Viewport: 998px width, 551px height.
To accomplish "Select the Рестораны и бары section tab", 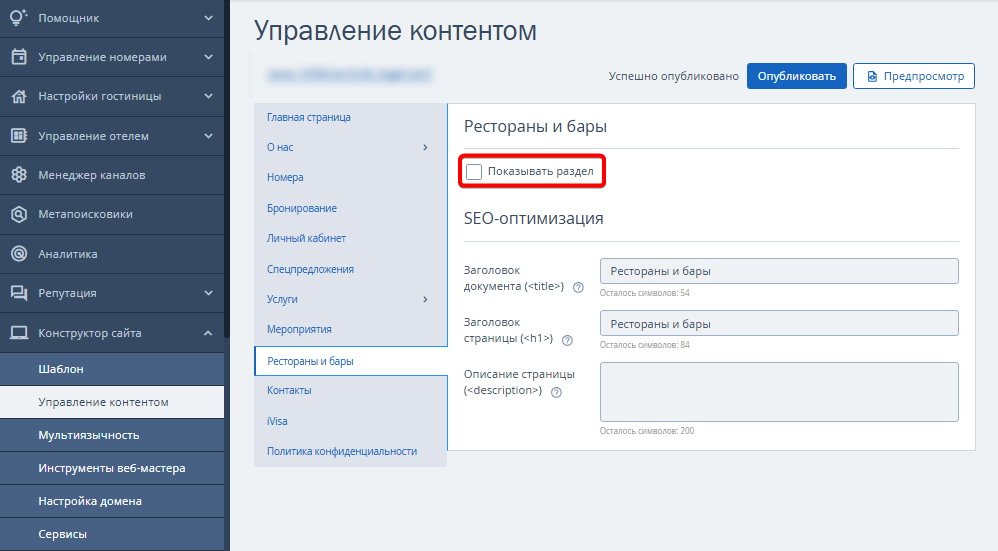I will pyautogui.click(x=351, y=361).
